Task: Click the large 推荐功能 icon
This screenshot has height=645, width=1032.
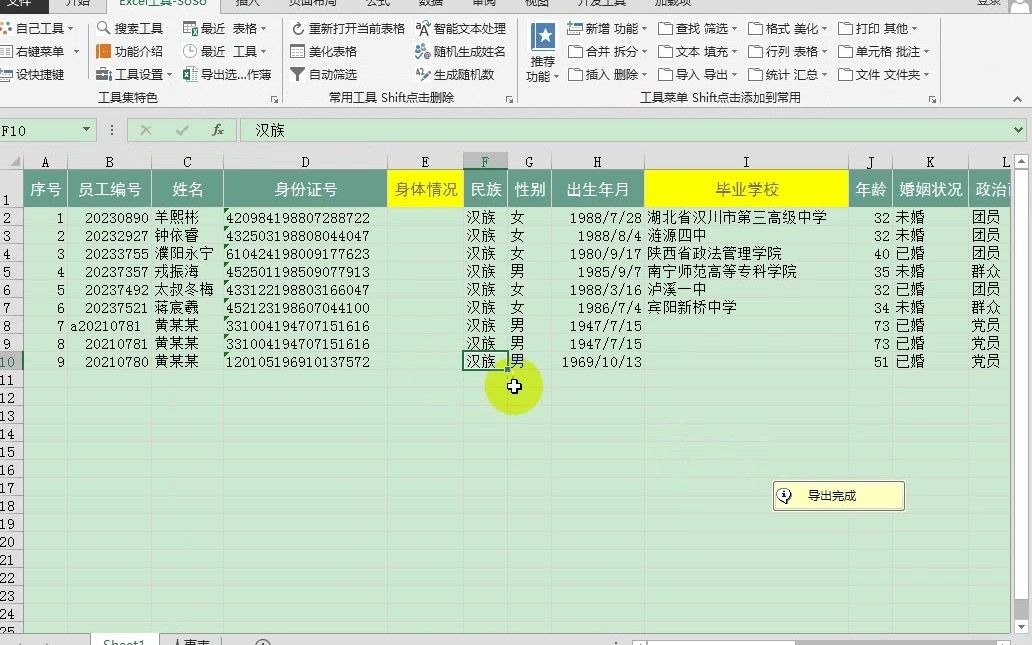Action: click(x=540, y=48)
